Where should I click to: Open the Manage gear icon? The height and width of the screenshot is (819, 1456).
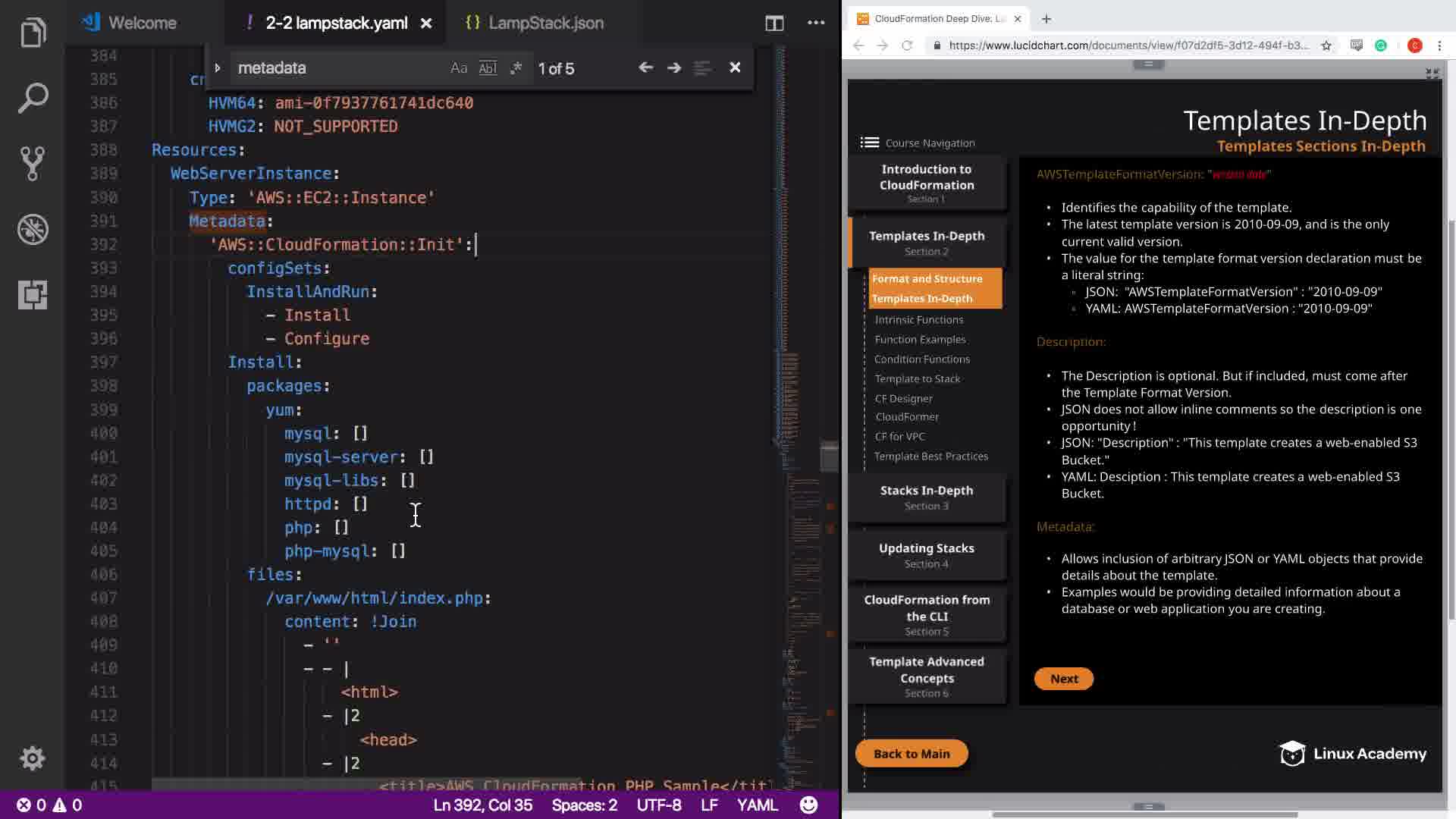(33, 758)
